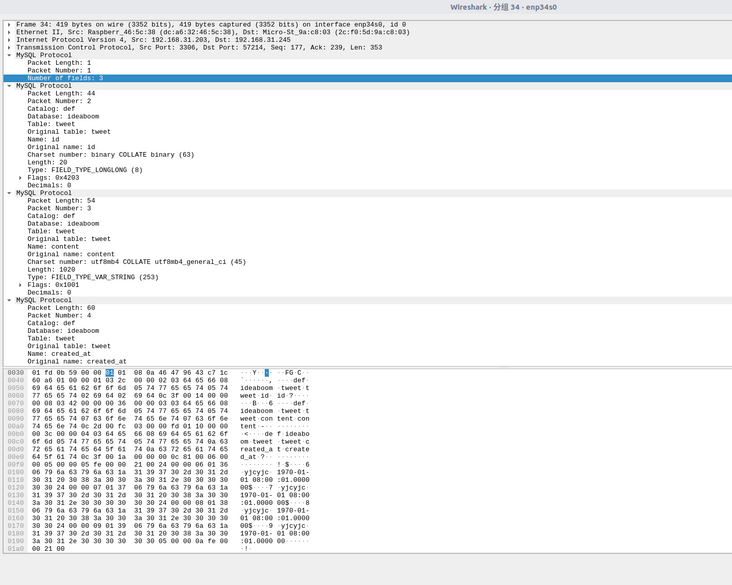The height and width of the screenshot is (585, 732).
Task: Select the Number of fields: 3 row
Action: click(x=65, y=78)
